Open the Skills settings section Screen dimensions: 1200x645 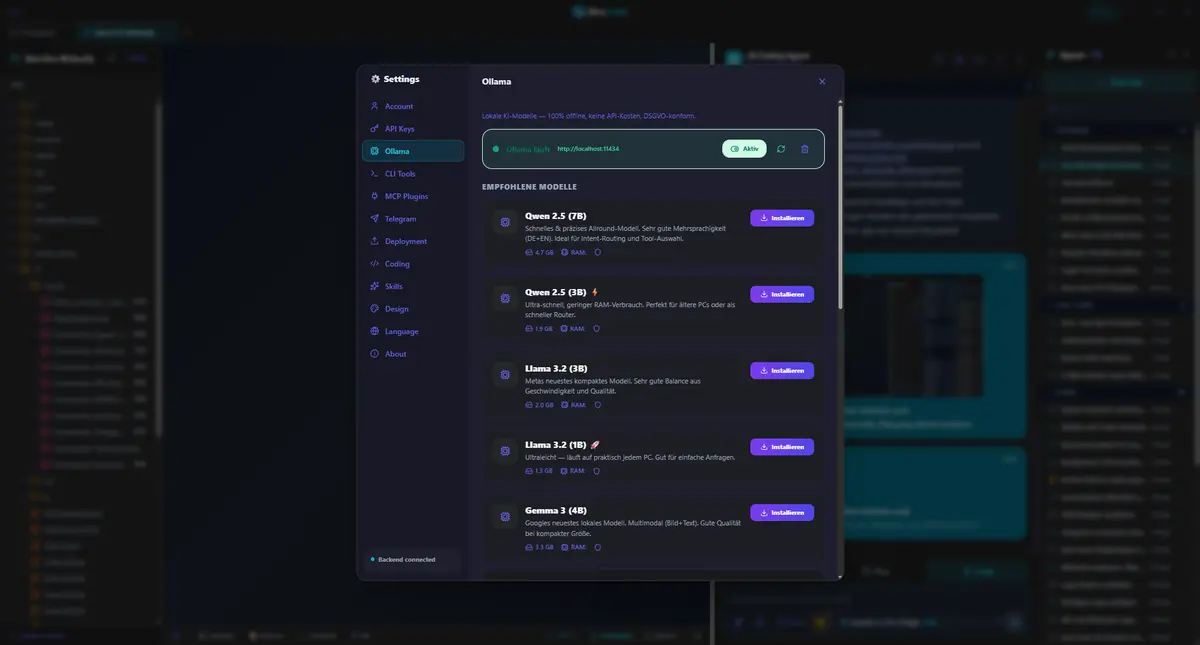tap(412, 286)
